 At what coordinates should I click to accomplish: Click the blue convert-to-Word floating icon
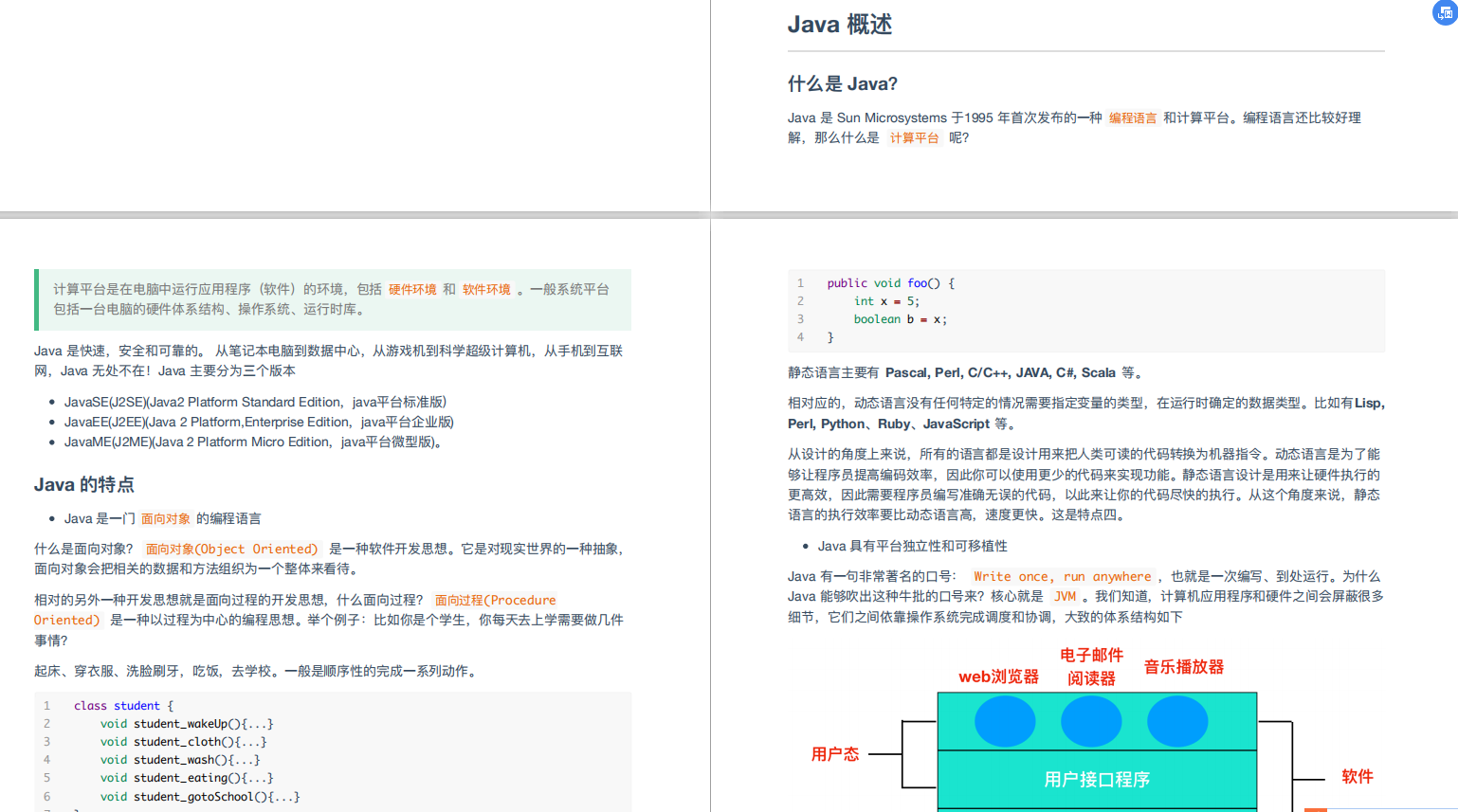[x=1445, y=12]
